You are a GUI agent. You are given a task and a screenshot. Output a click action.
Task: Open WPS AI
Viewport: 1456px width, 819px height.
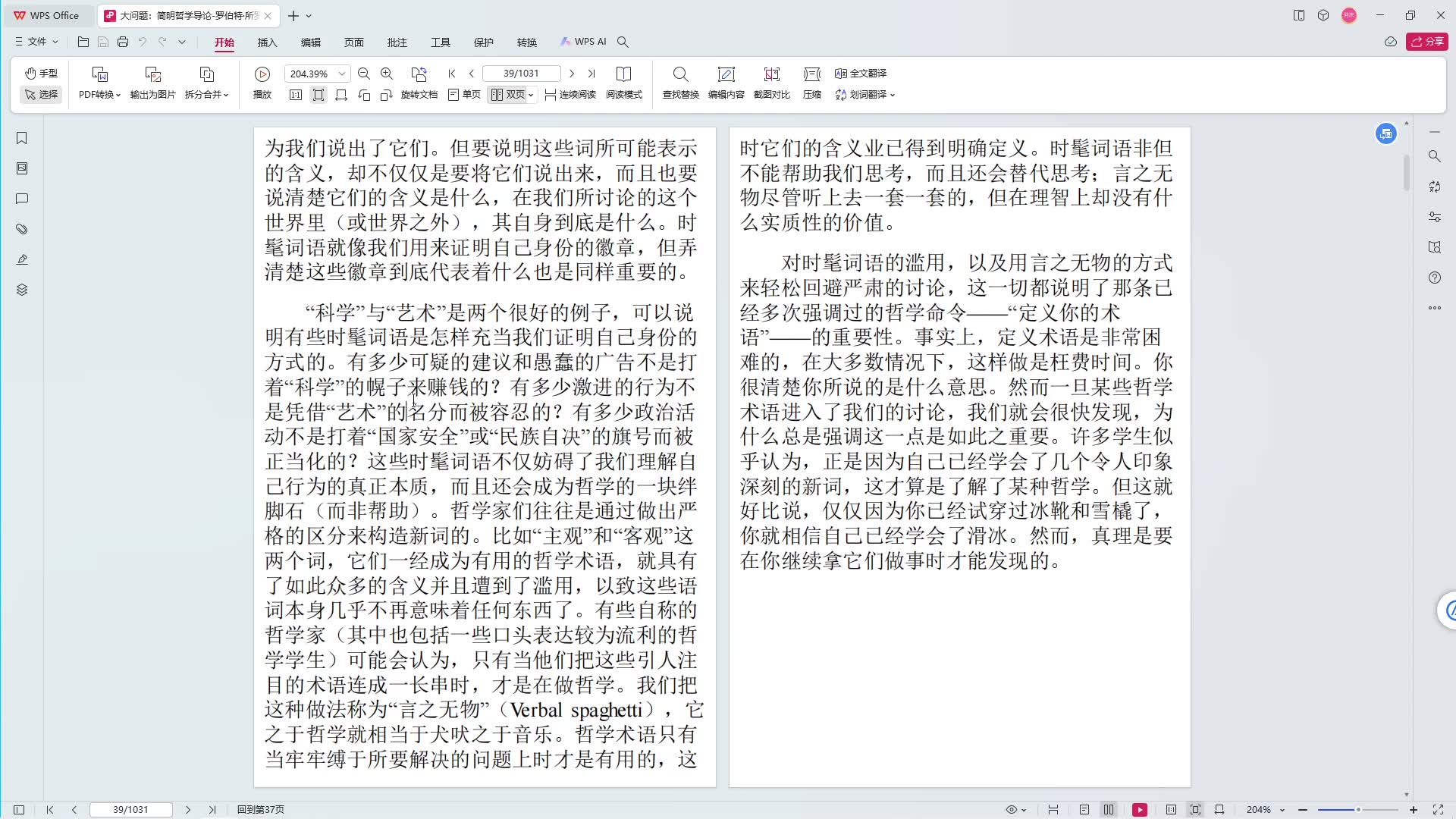(x=583, y=42)
